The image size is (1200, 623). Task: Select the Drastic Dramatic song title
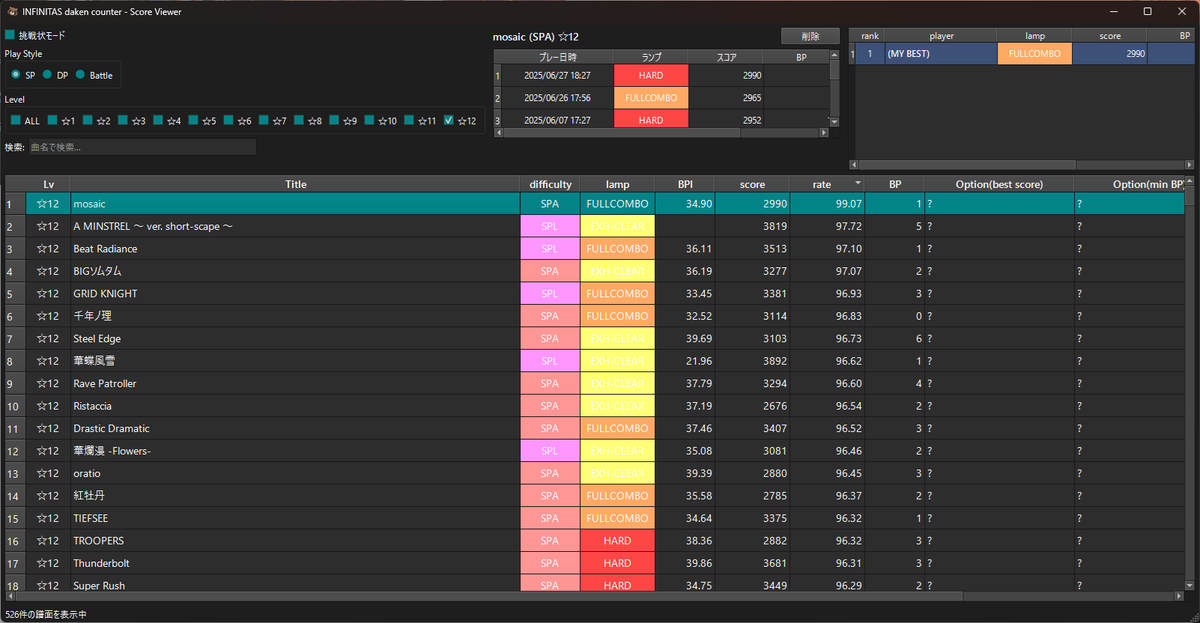(111, 428)
